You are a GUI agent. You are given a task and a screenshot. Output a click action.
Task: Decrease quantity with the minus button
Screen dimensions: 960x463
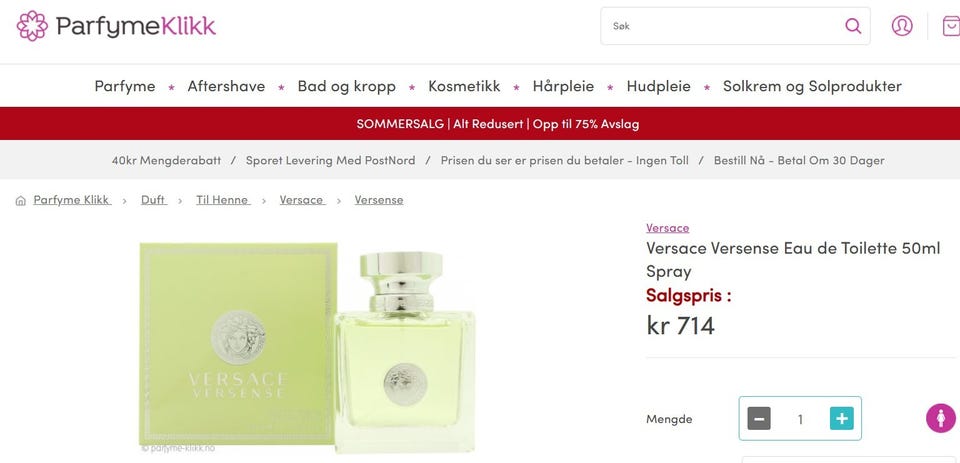pos(759,419)
